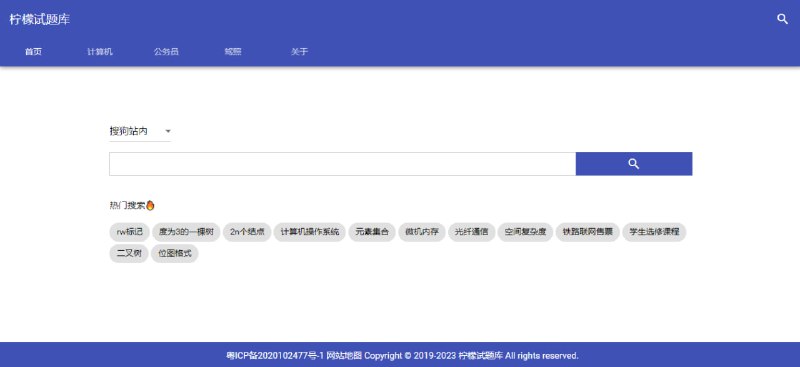Click the 柠檬试题库 link in the footer
The width and height of the screenshot is (800, 367).
(x=481, y=356)
